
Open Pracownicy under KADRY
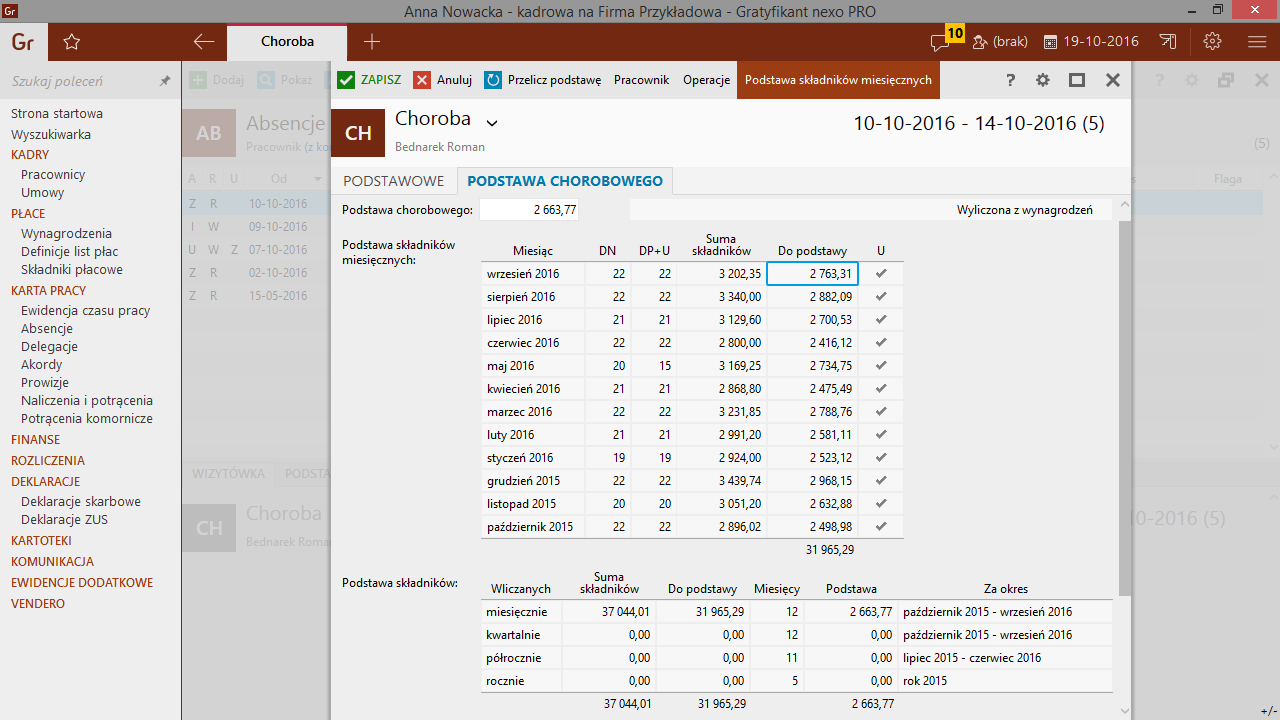tap(53, 174)
